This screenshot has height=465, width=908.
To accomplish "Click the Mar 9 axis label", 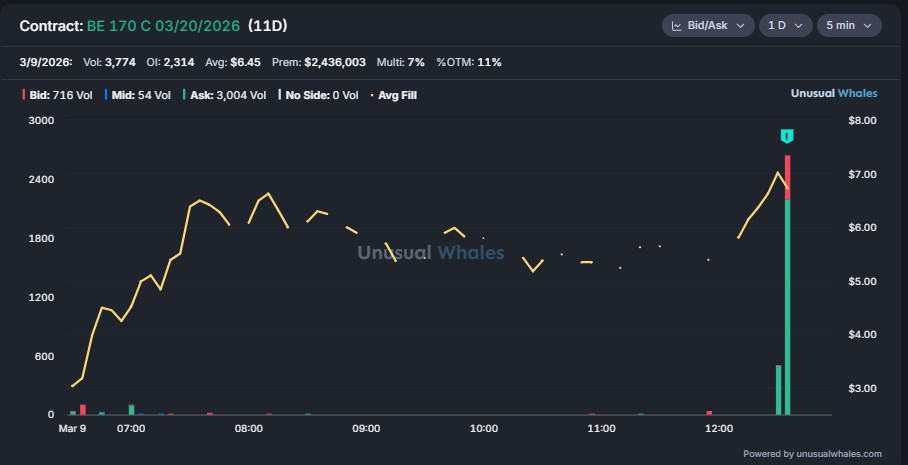I will pyautogui.click(x=72, y=429).
